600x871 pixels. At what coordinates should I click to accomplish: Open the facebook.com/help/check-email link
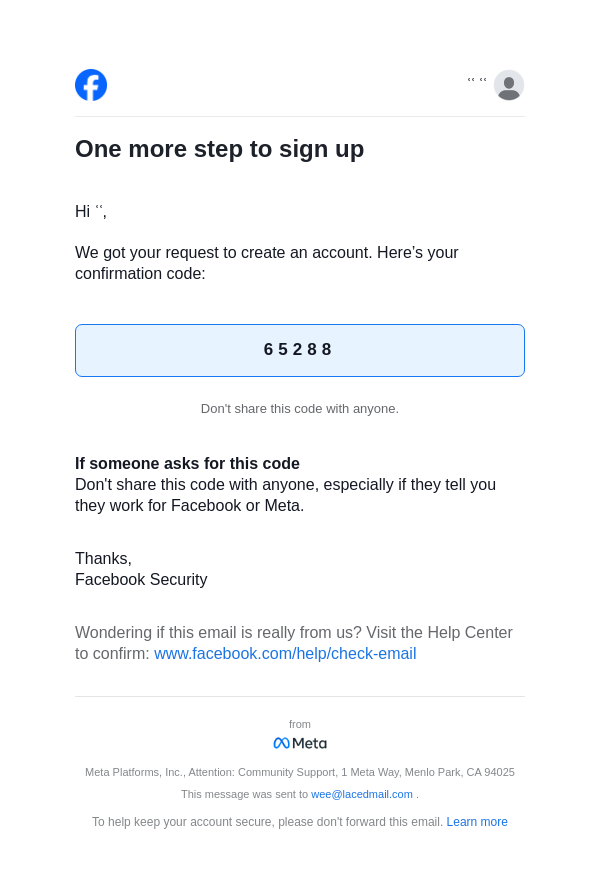click(x=285, y=654)
